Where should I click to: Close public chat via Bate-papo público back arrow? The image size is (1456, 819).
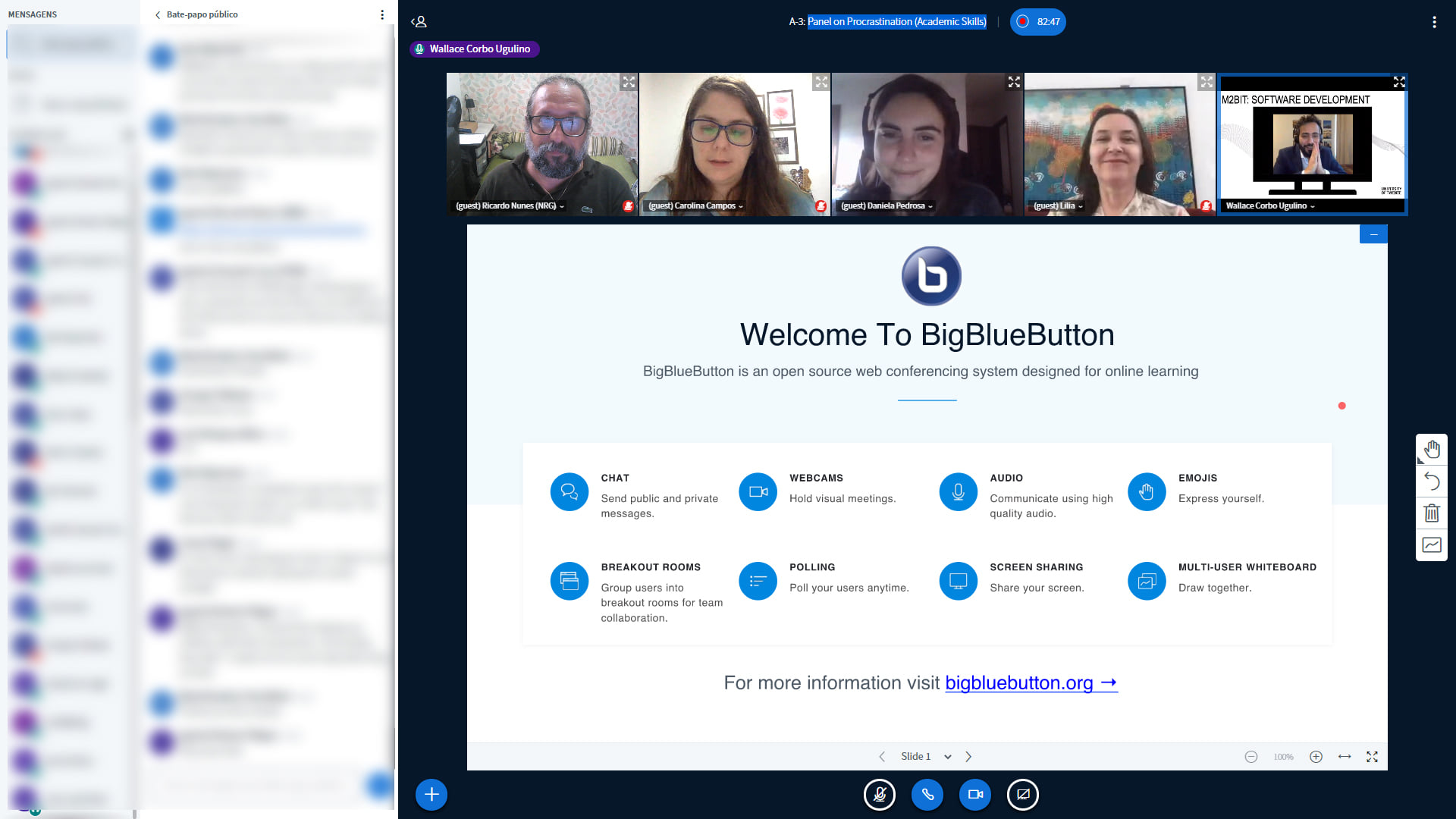point(196,14)
